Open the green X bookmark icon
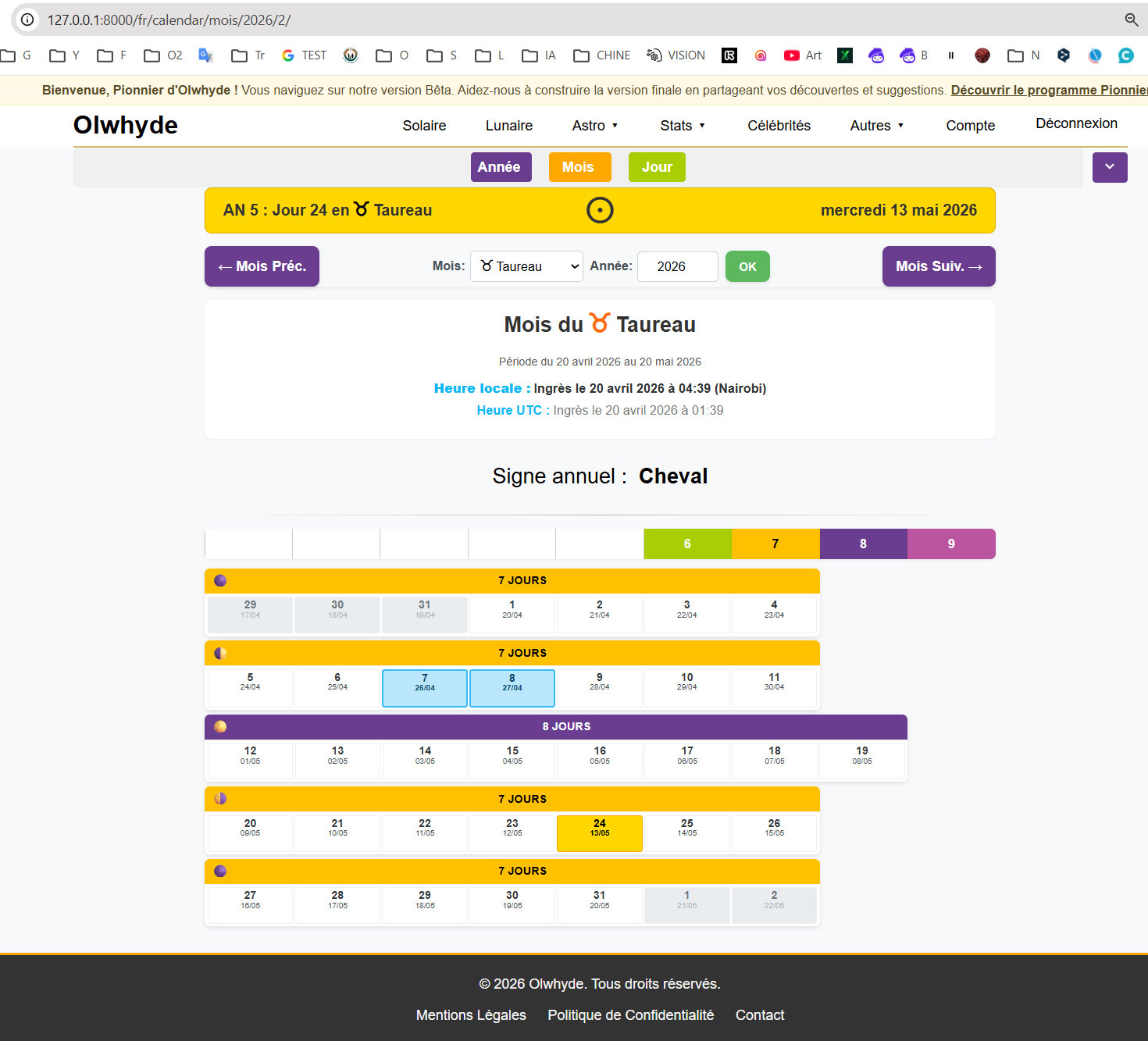This screenshot has height=1041, width=1148. coord(845,55)
